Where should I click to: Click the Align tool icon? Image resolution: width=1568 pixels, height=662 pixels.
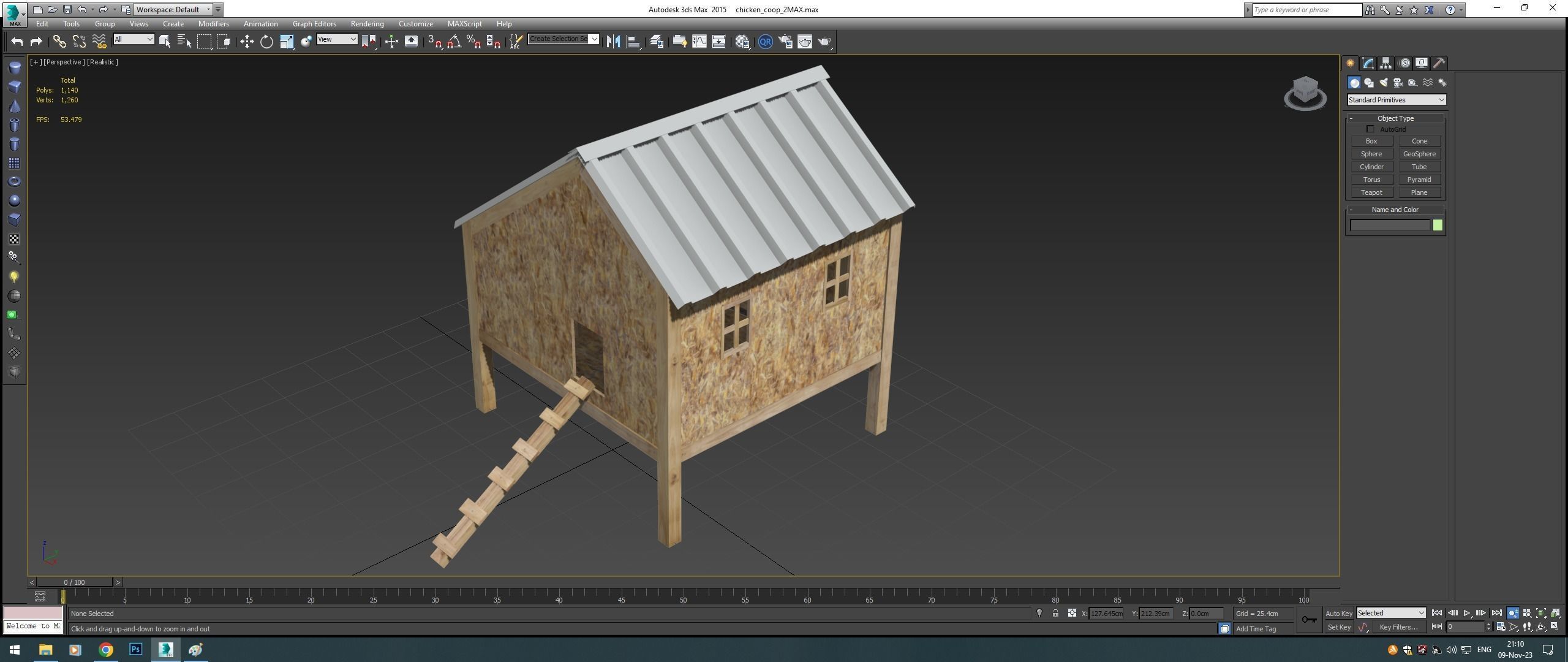click(x=634, y=42)
